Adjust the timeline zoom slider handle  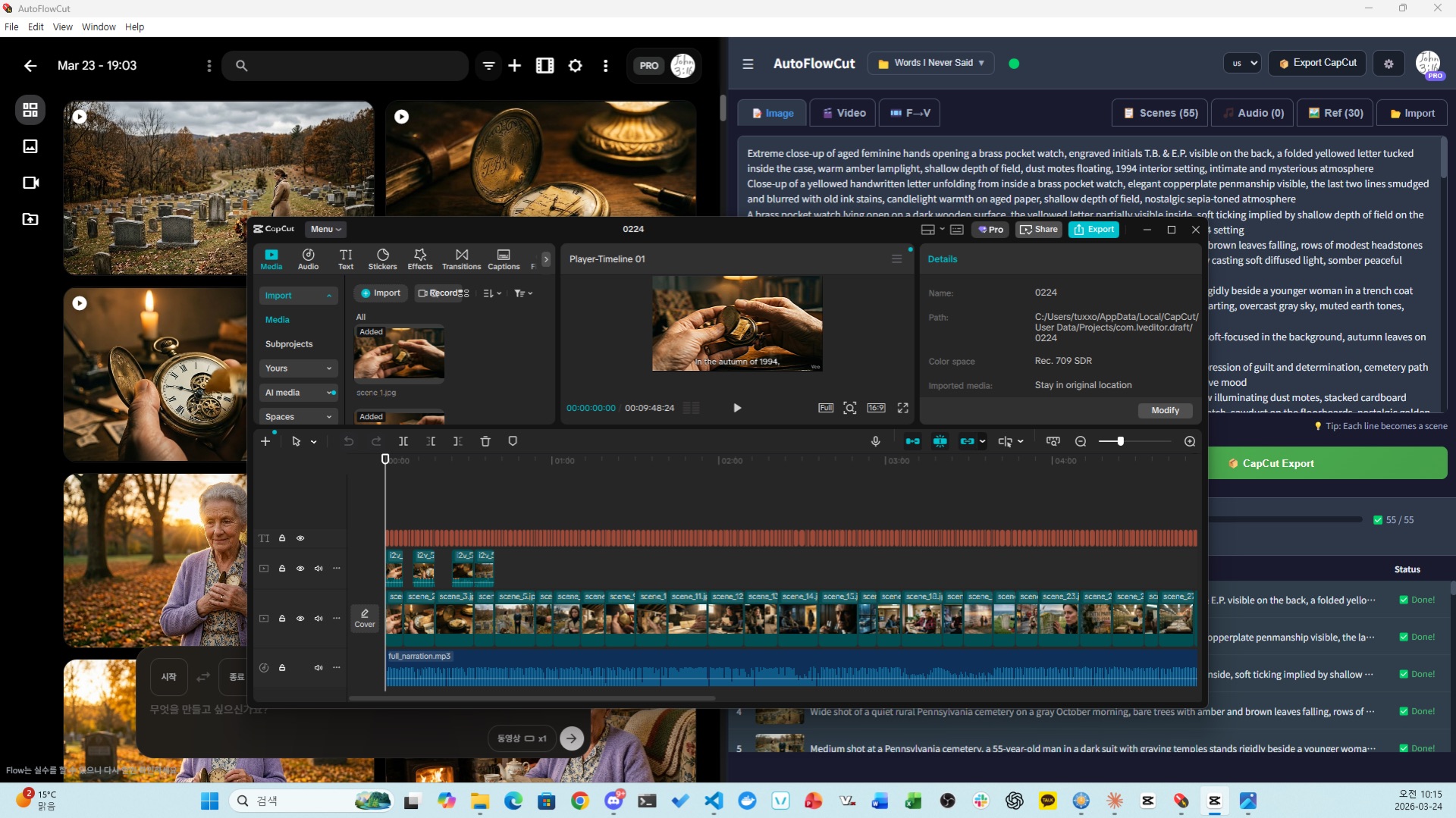[1120, 441]
